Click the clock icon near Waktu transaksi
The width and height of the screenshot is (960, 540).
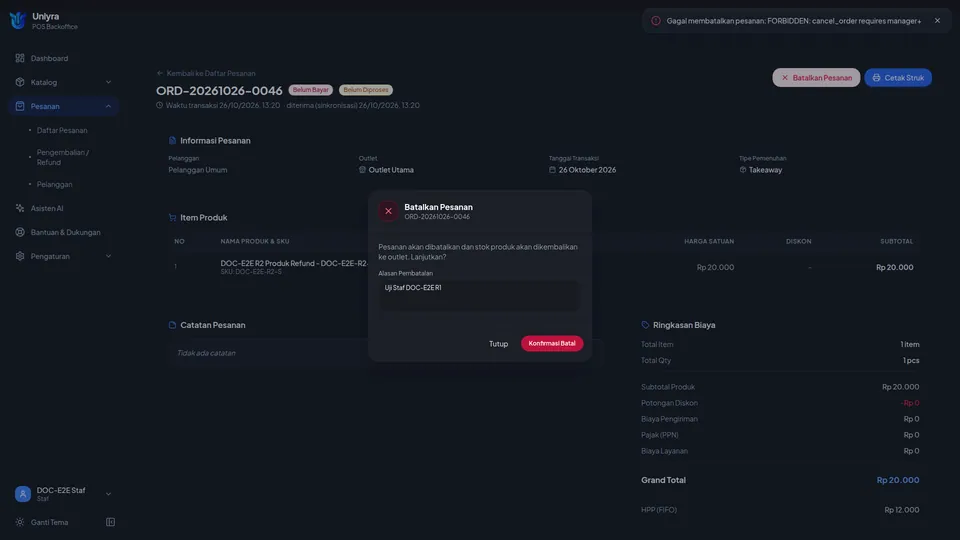coord(159,105)
